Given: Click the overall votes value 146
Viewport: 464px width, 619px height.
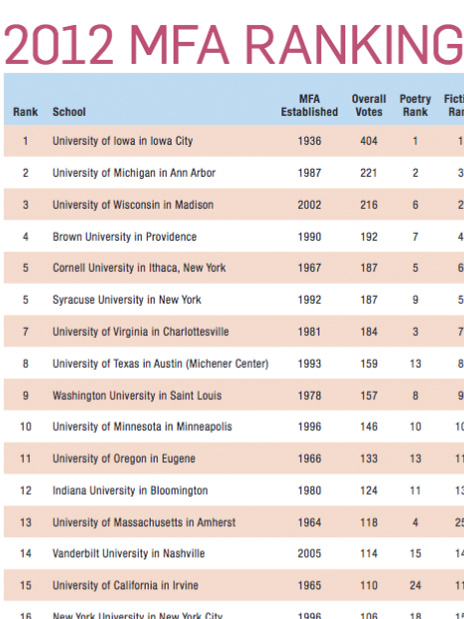Looking at the screenshot, I should [368, 427].
